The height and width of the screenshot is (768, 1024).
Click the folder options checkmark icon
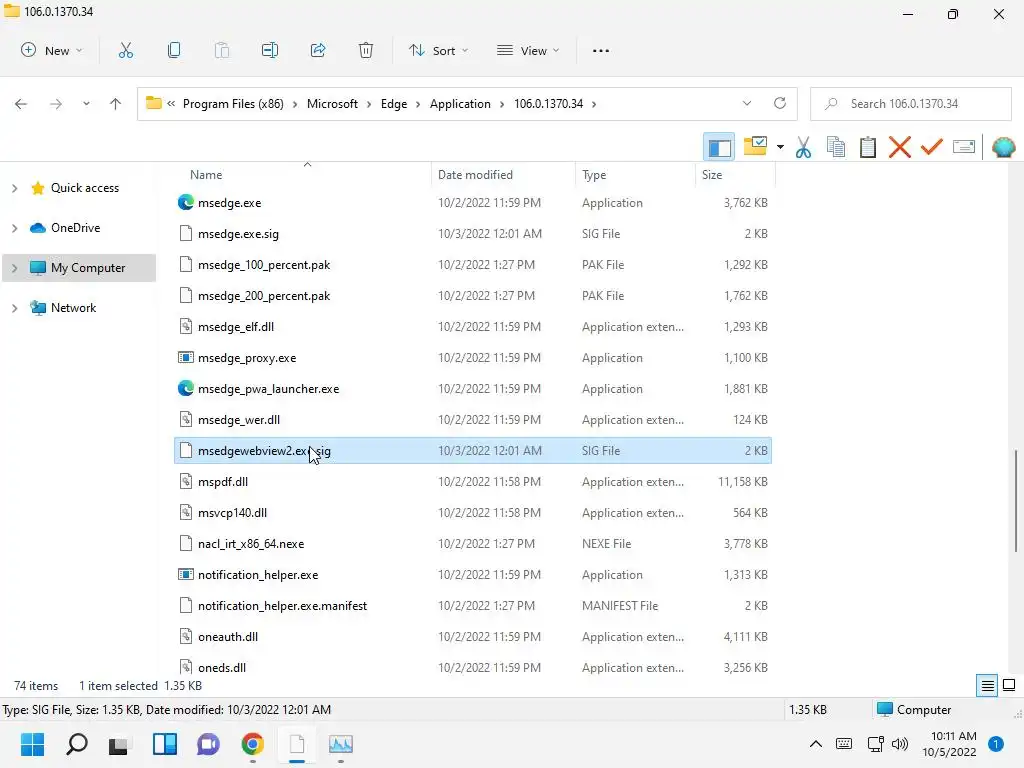point(756,146)
